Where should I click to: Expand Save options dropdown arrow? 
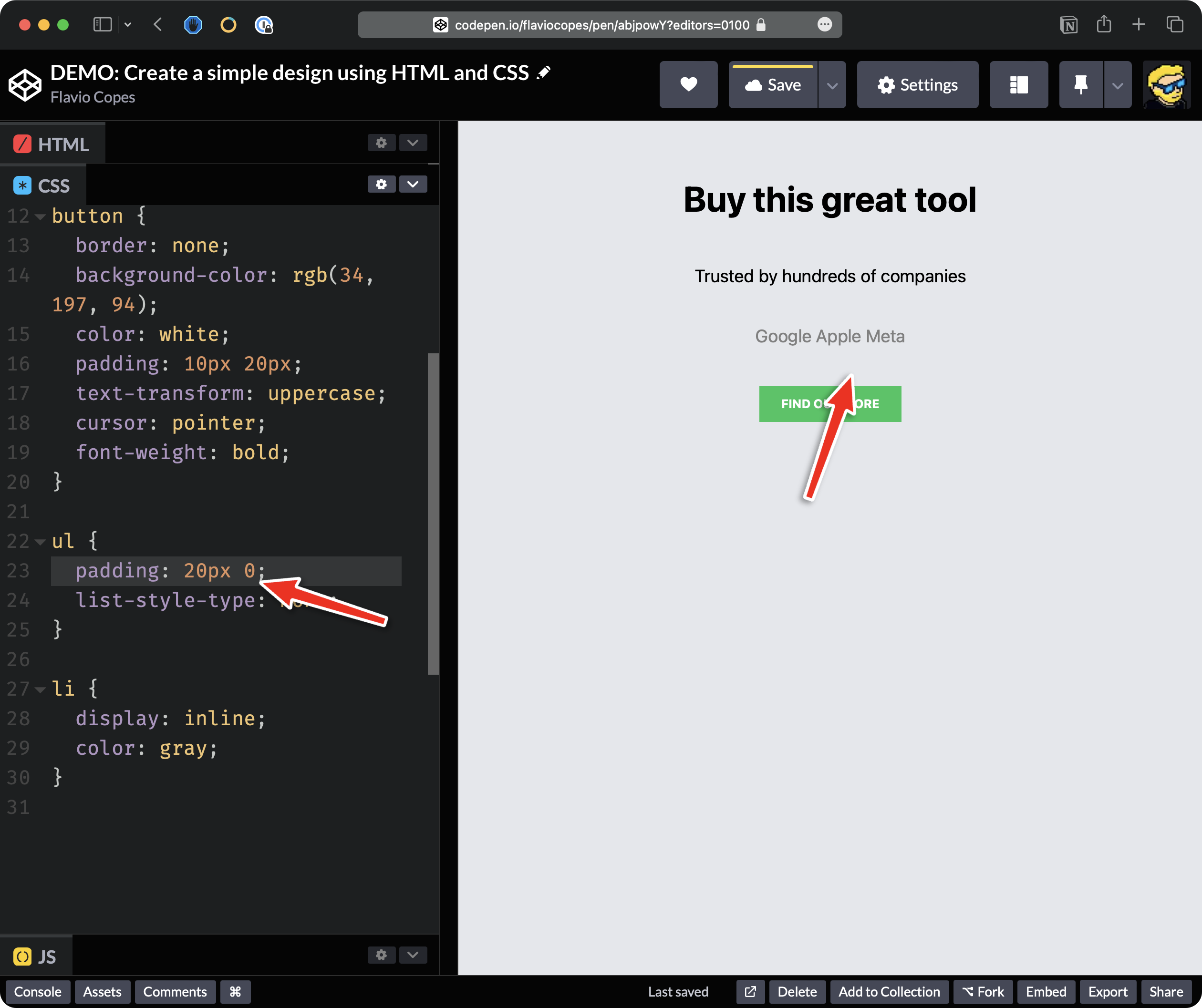pyautogui.click(x=832, y=85)
